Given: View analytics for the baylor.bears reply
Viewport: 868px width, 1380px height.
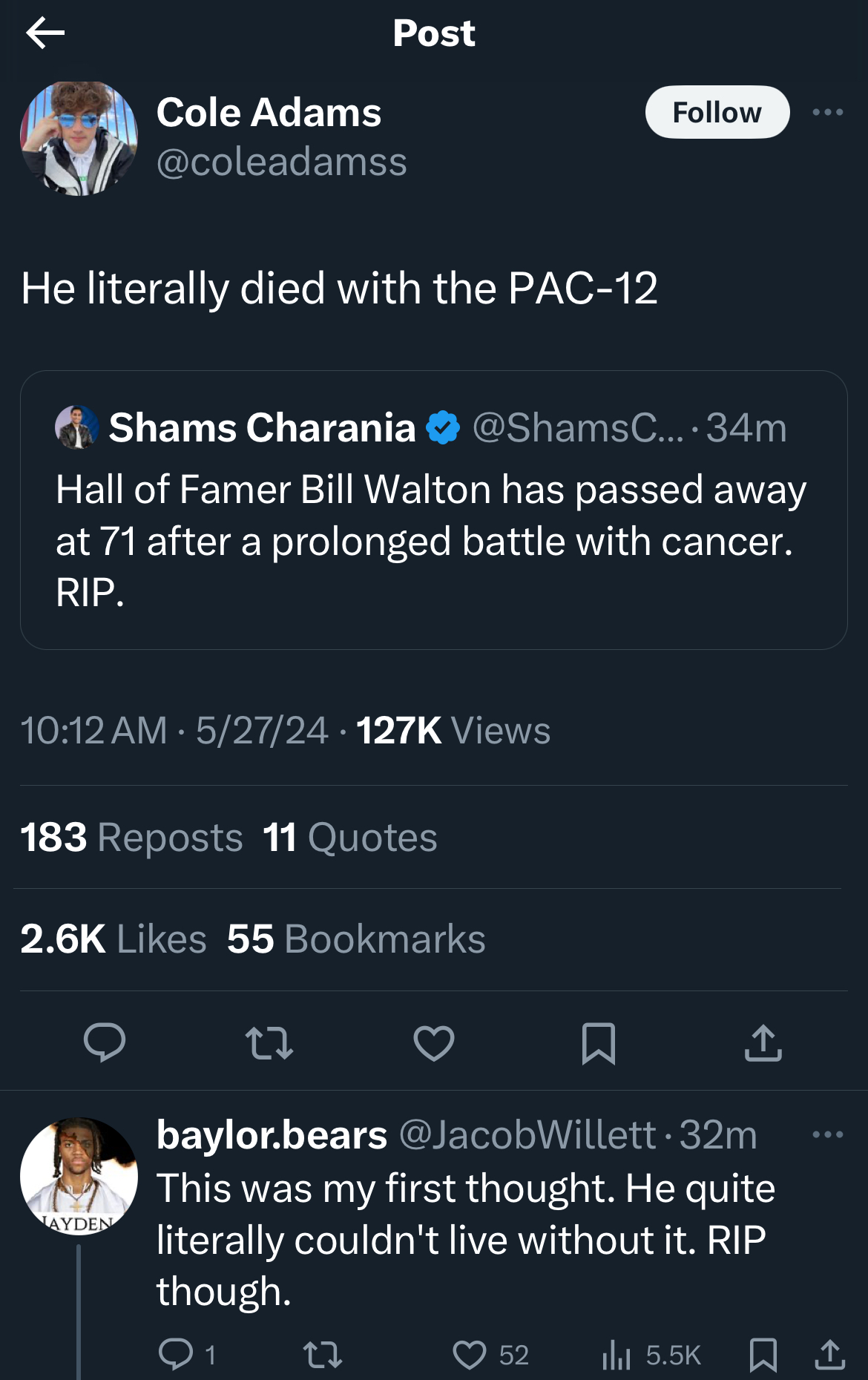Looking at the screenshot, I should pos(651,1355).
